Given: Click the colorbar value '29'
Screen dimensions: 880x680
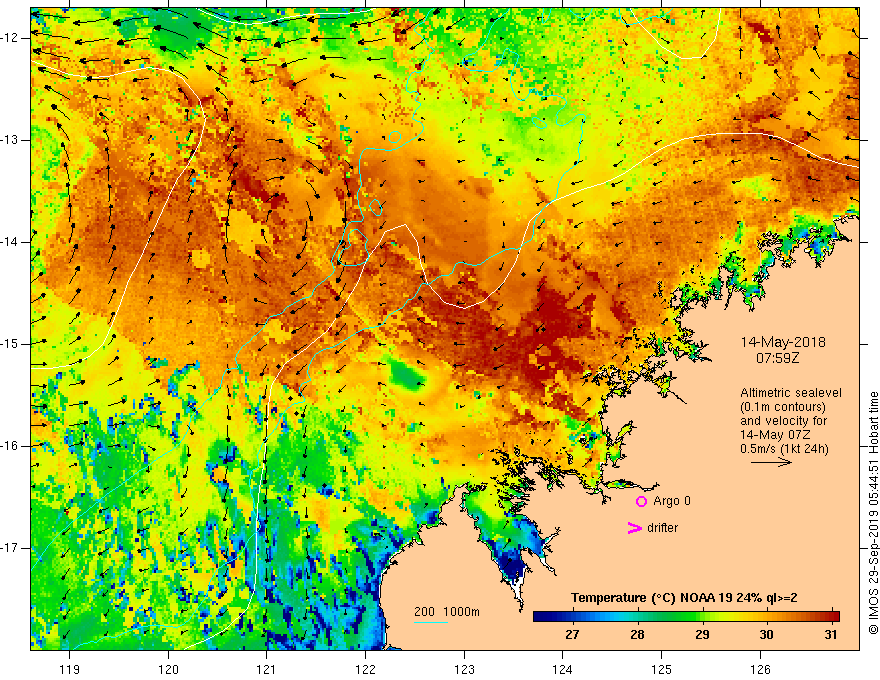Looking at the screenshot, I should (702, 635).
